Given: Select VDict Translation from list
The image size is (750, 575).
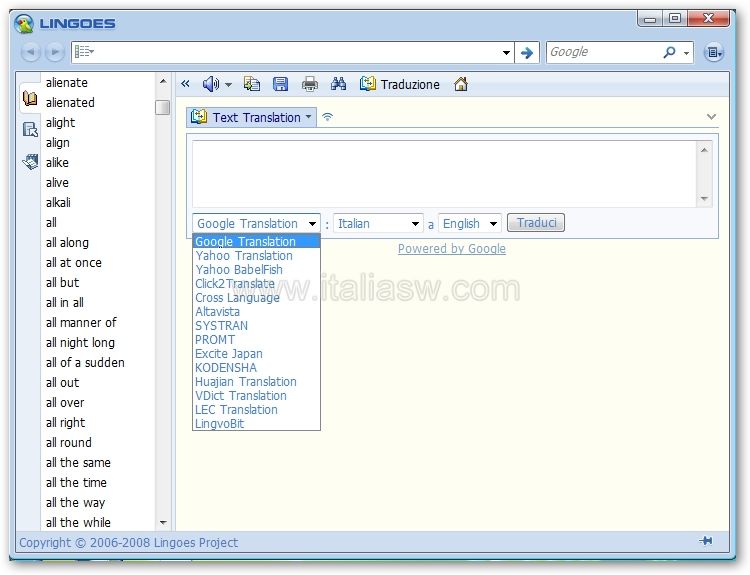Looking at the screenshot, I should pyautogui.click(x=256, y=396).
